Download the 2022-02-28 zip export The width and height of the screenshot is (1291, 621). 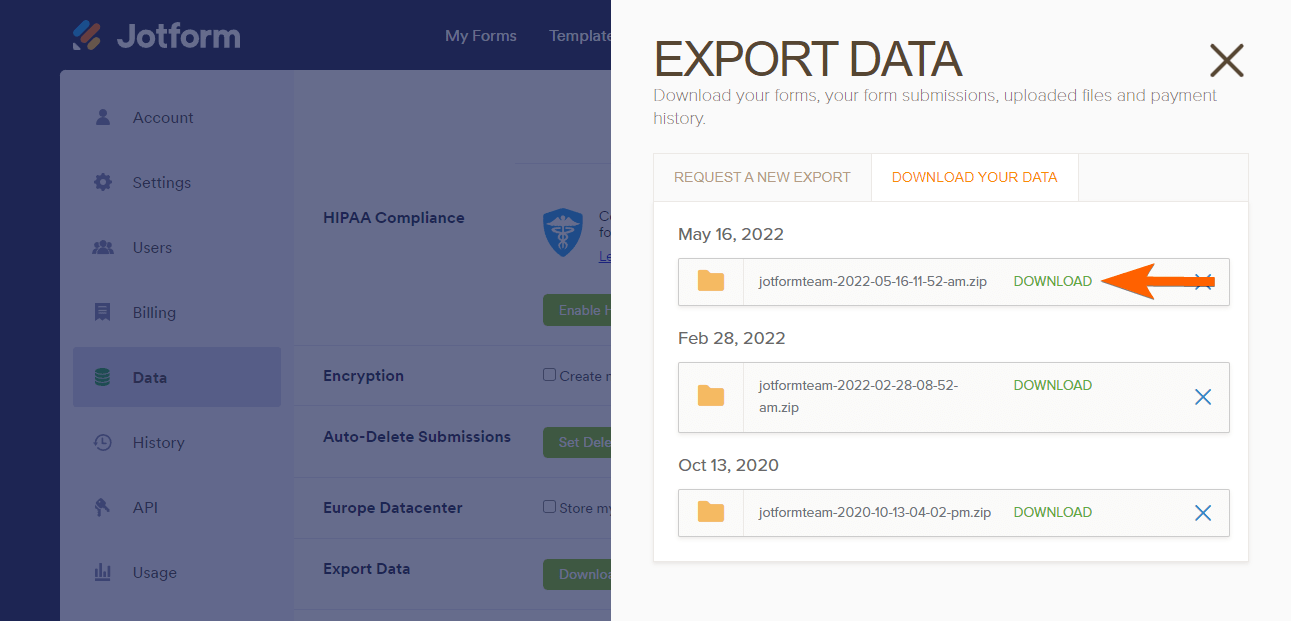coord(1052,385)
